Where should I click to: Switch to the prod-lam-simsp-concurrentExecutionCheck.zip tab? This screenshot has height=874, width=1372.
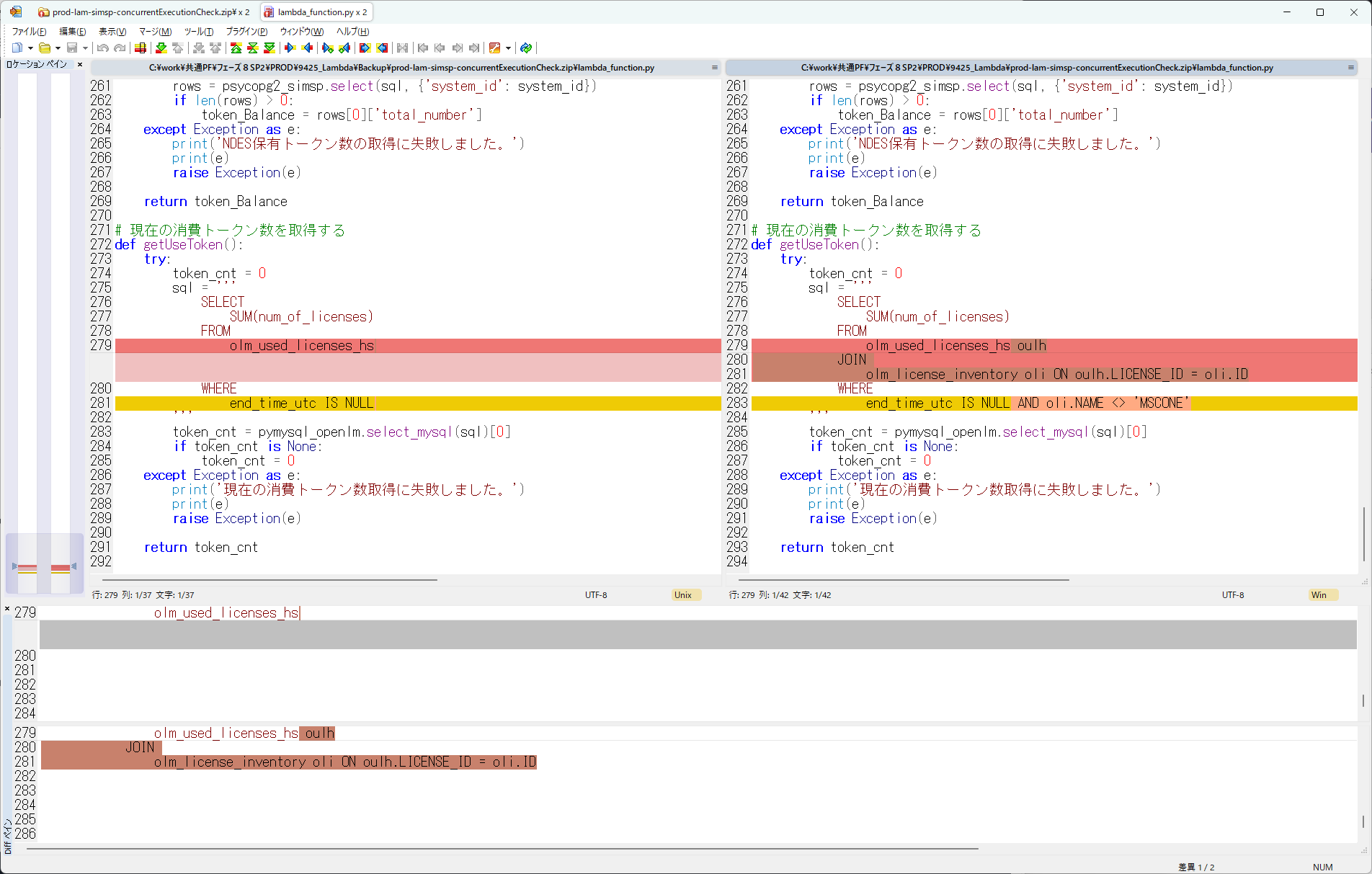(144, 12)
